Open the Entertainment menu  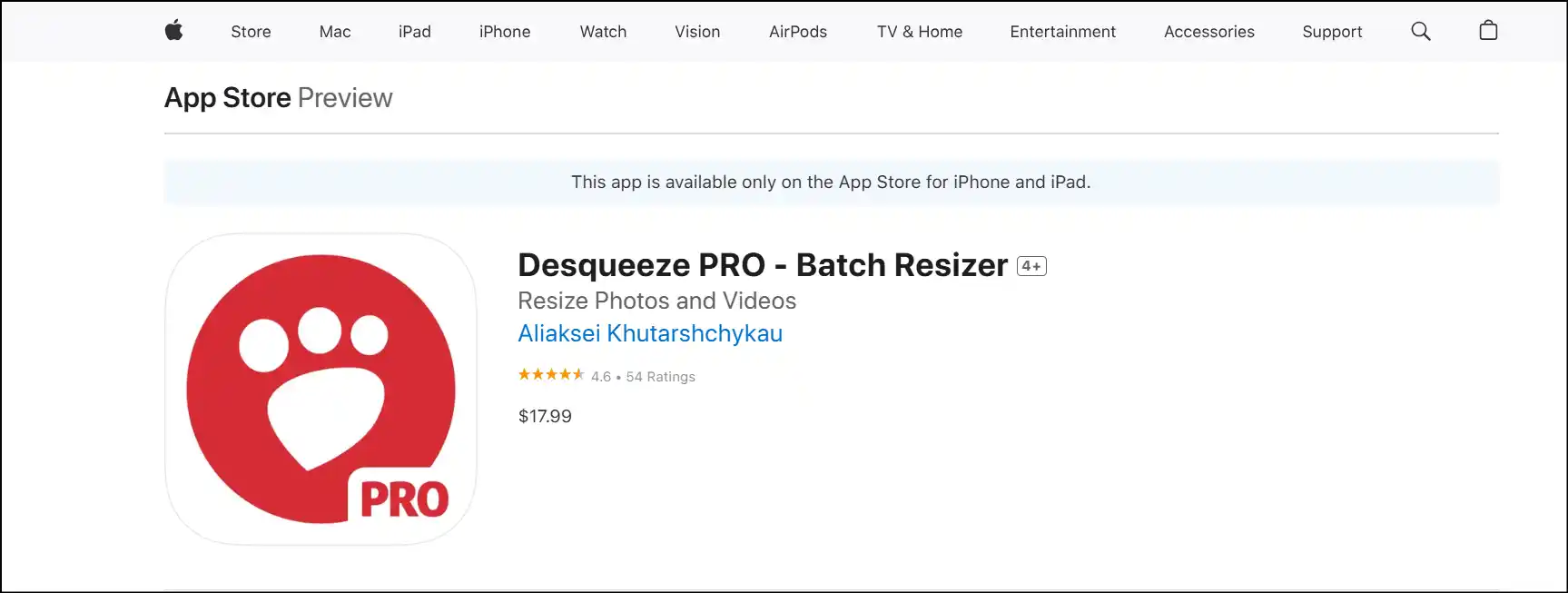click(1063, 32)
